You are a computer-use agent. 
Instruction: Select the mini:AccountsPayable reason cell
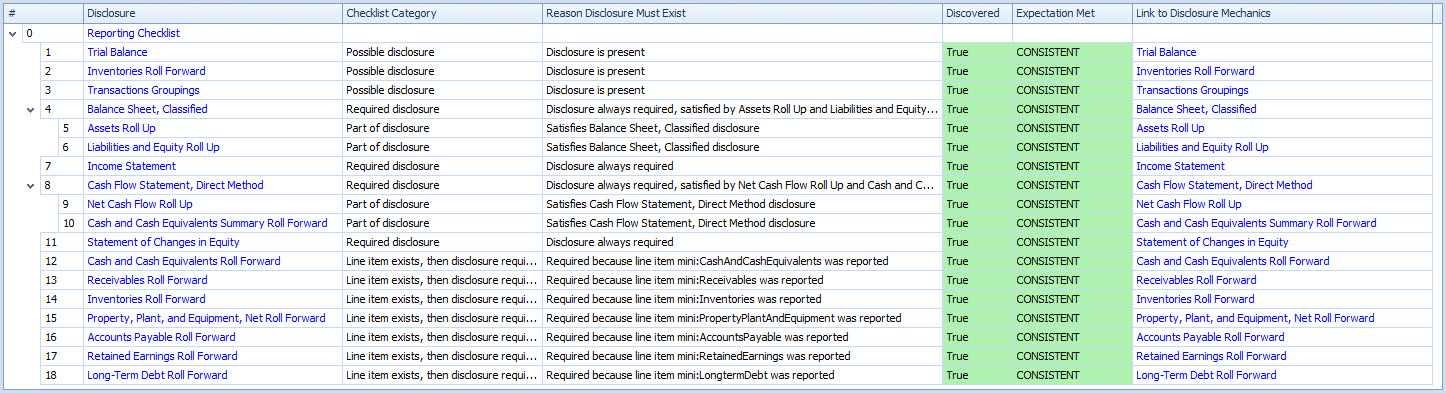pyautogui.click(x=742, y=337)
